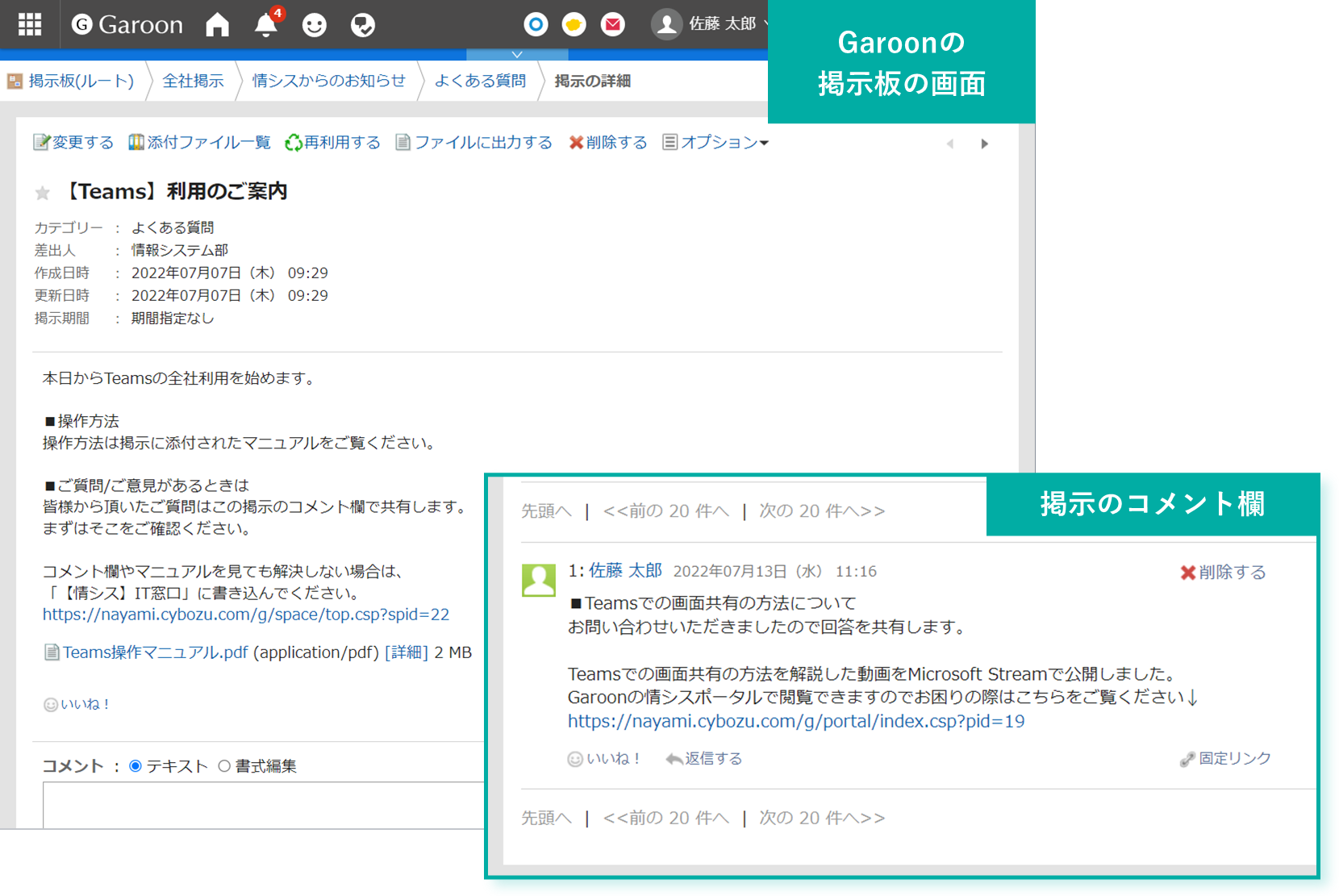This screenshot has width=1339, height=896.
Task: Star the Teams bulletin as favorite
Action: pyautogui.click(x=43, y=193)
